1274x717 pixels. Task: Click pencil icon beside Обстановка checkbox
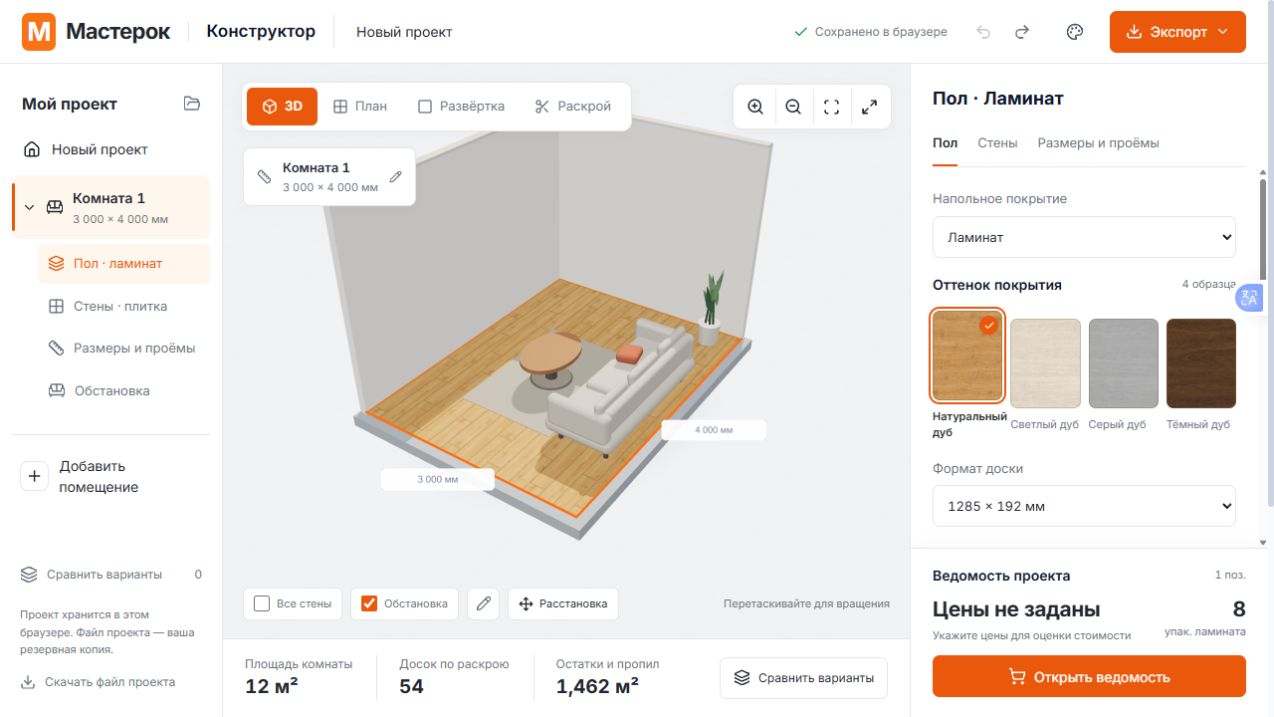(x=483, y=604)
